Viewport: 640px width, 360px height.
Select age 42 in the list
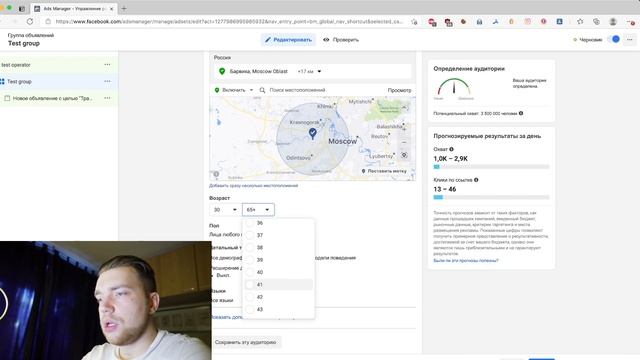click(279, 297)
